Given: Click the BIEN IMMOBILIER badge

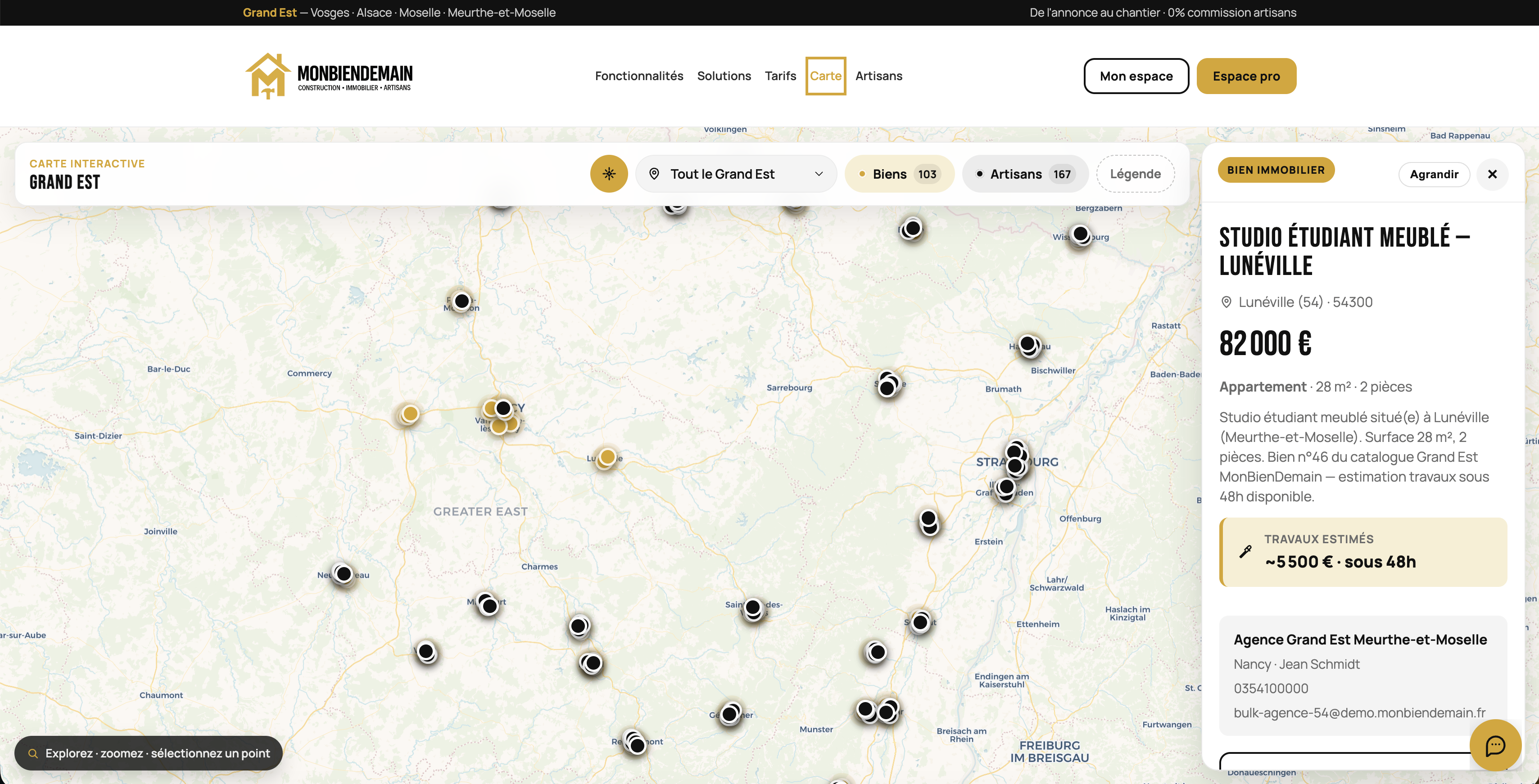Looking at the screenshot, I should (1276, 170).
